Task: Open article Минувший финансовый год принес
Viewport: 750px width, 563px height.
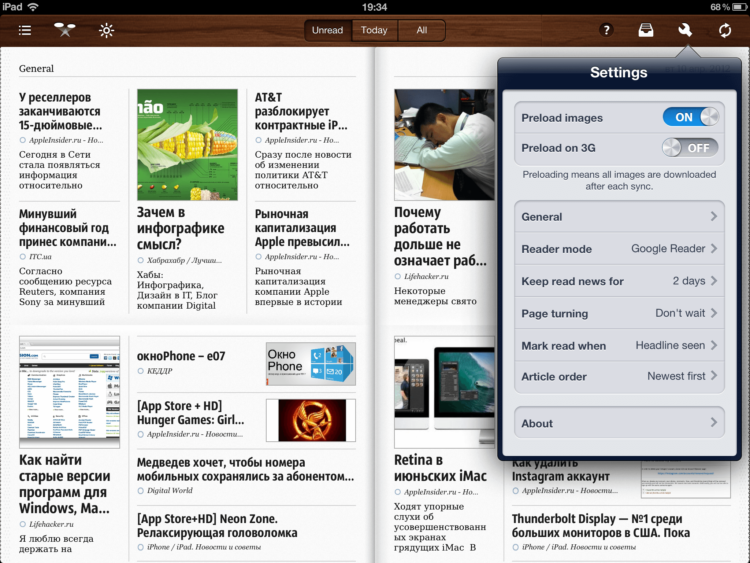Action: click(67, 228)
